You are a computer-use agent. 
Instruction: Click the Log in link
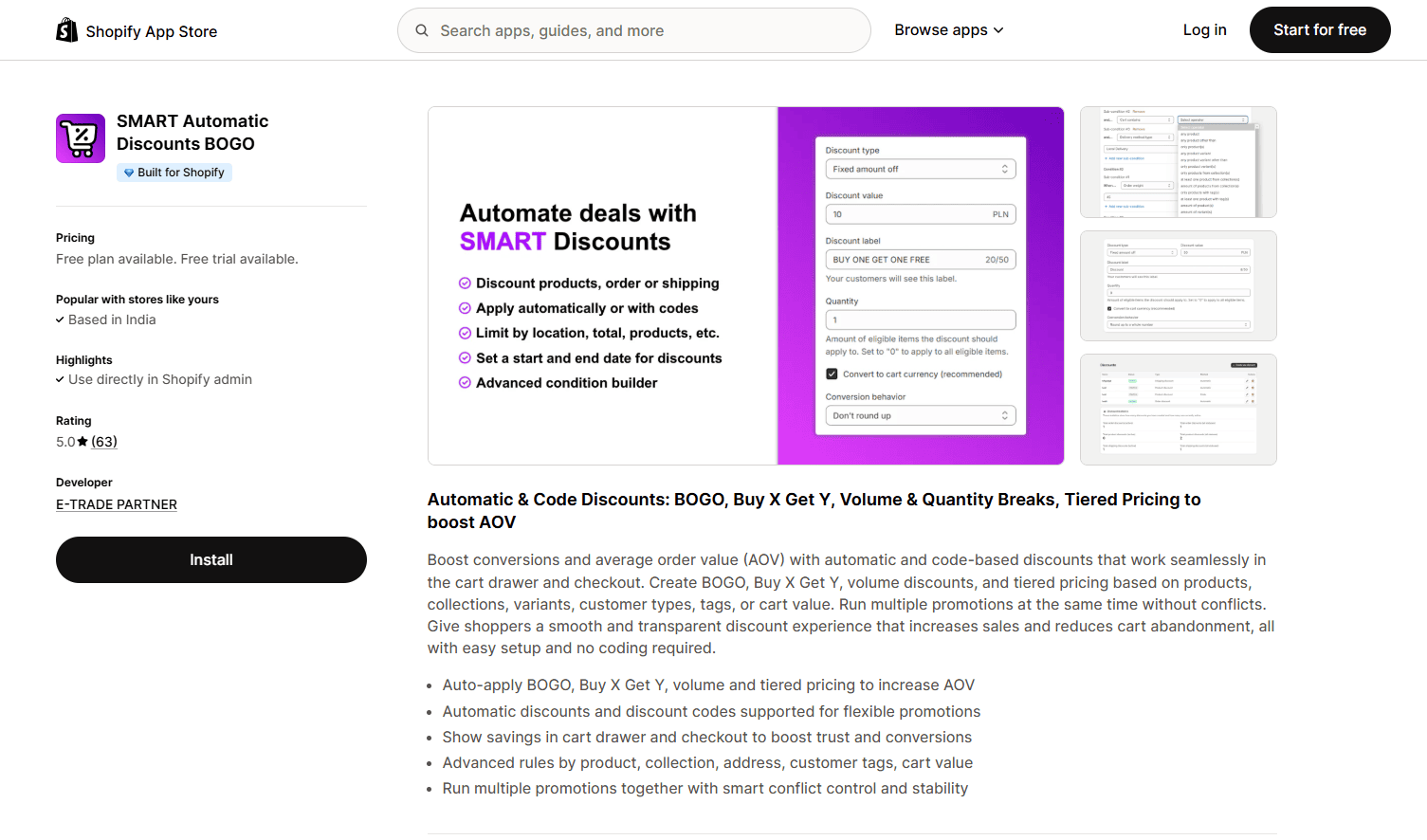coord(1204,30)
